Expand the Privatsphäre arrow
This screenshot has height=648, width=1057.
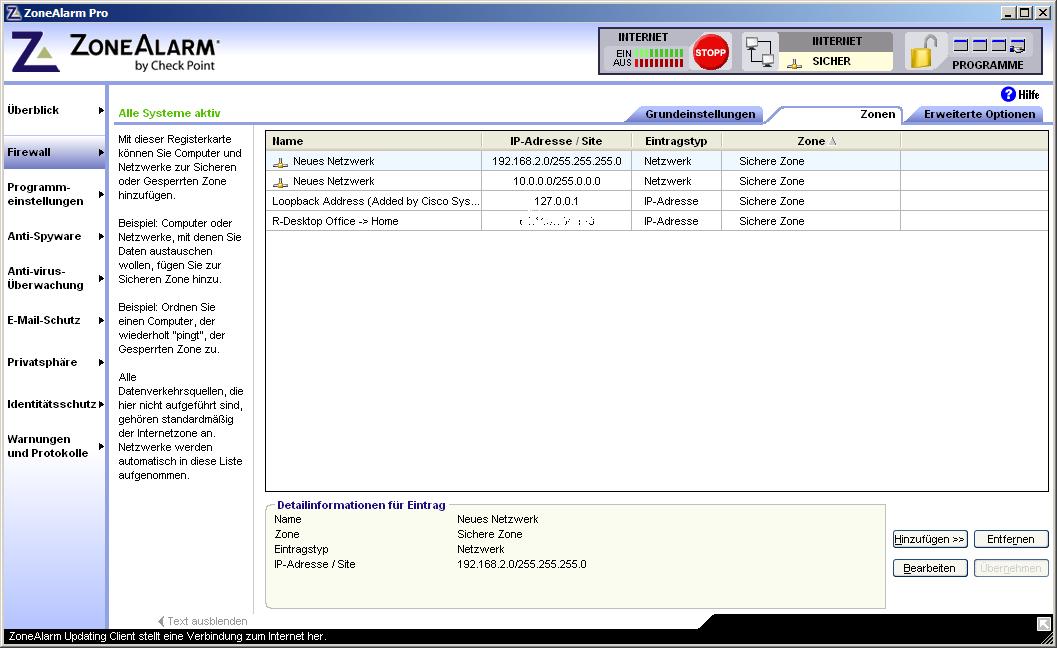tap(101, 362)
